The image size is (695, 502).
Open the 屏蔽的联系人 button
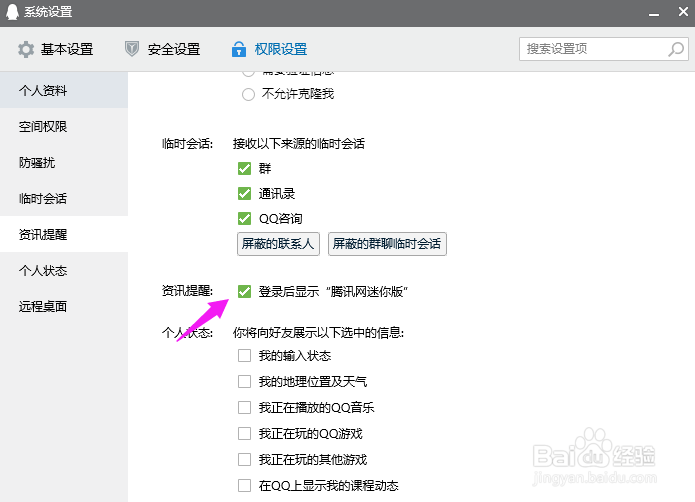pyautogui.click(x=278, y=244)
